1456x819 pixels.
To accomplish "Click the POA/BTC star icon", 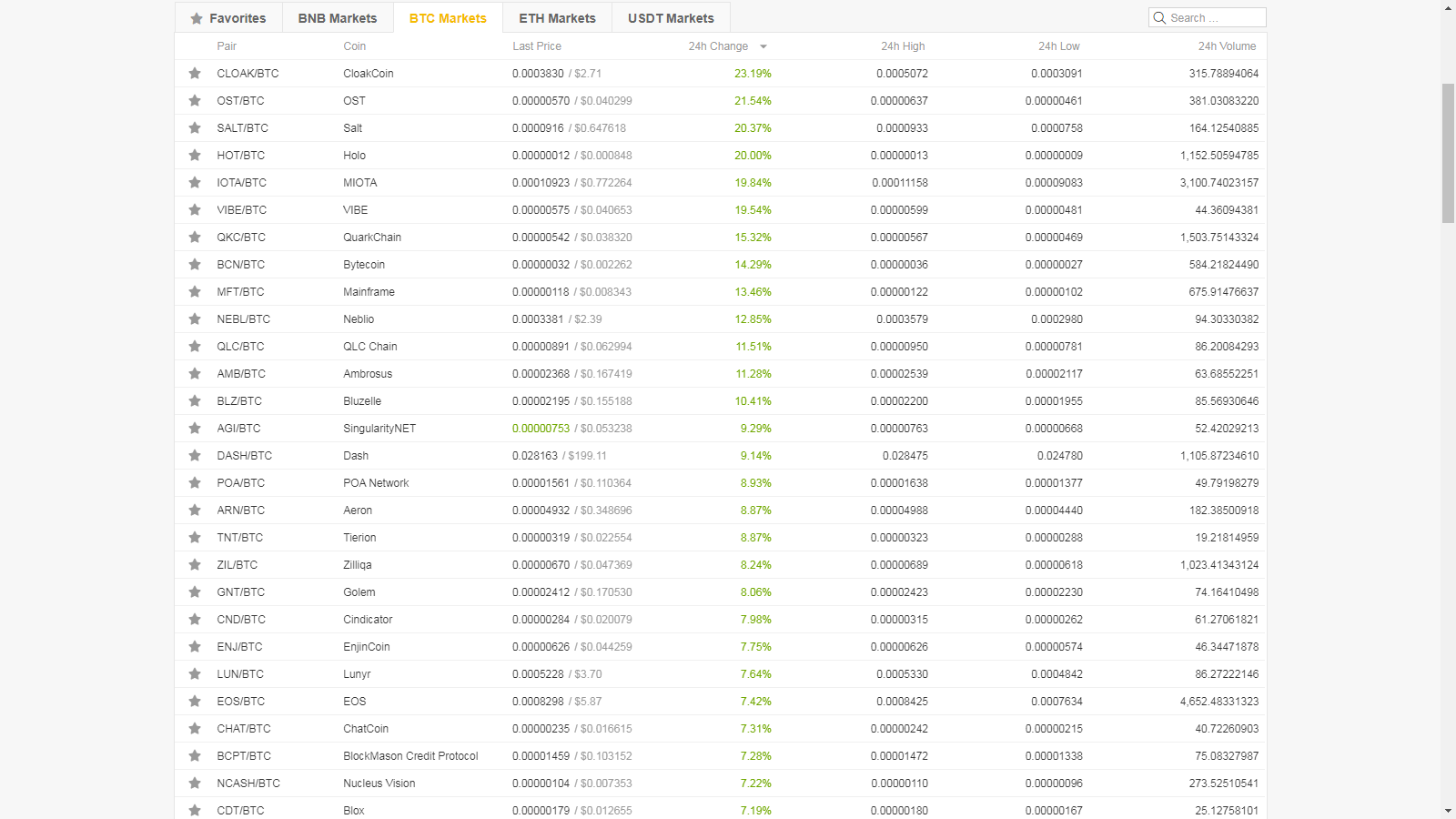I will point(195,483).
